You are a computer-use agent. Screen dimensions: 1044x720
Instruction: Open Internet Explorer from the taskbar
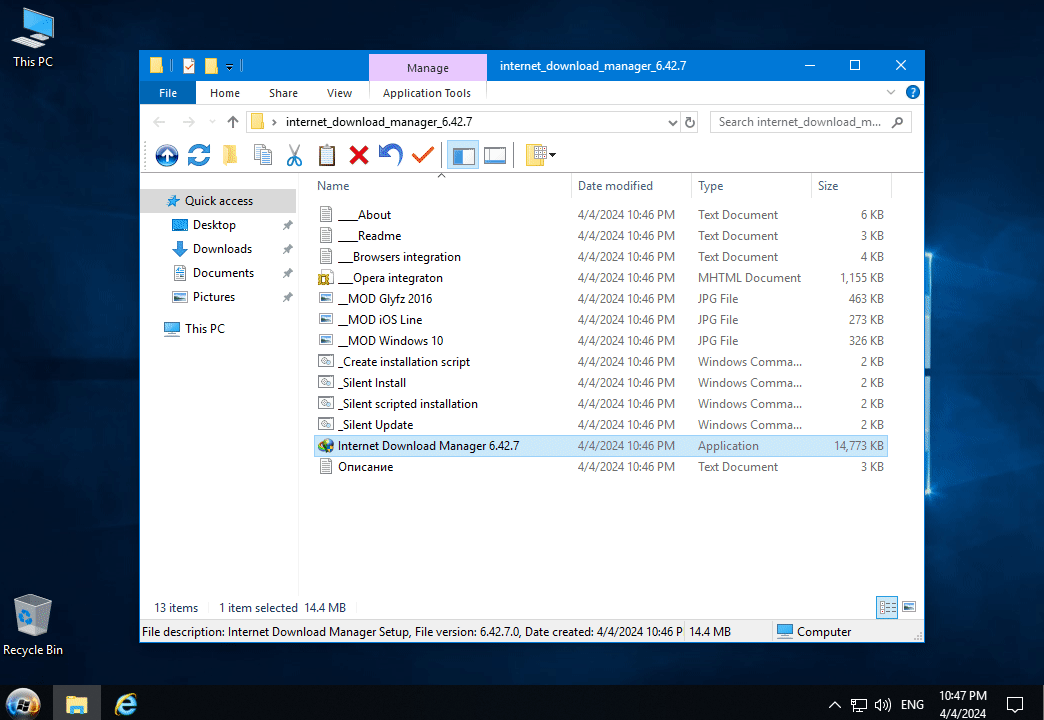point(125,703)
